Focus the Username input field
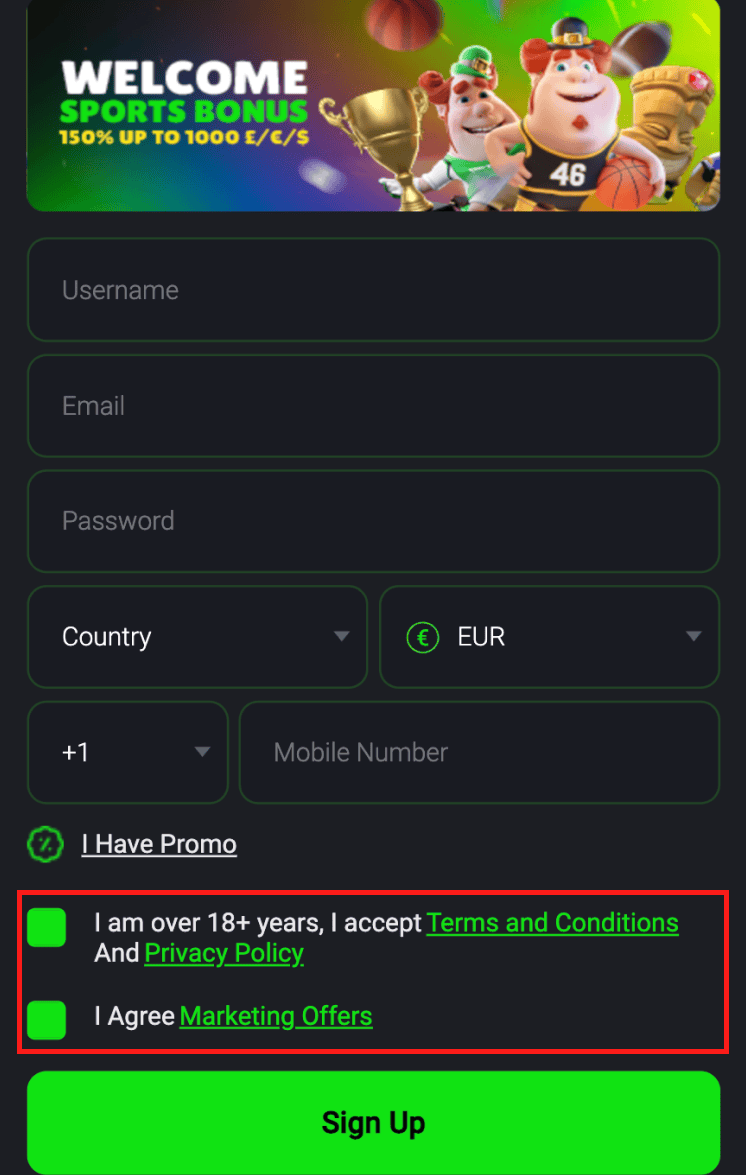This screenshot has height=1175, width=746. pos(373,290)
